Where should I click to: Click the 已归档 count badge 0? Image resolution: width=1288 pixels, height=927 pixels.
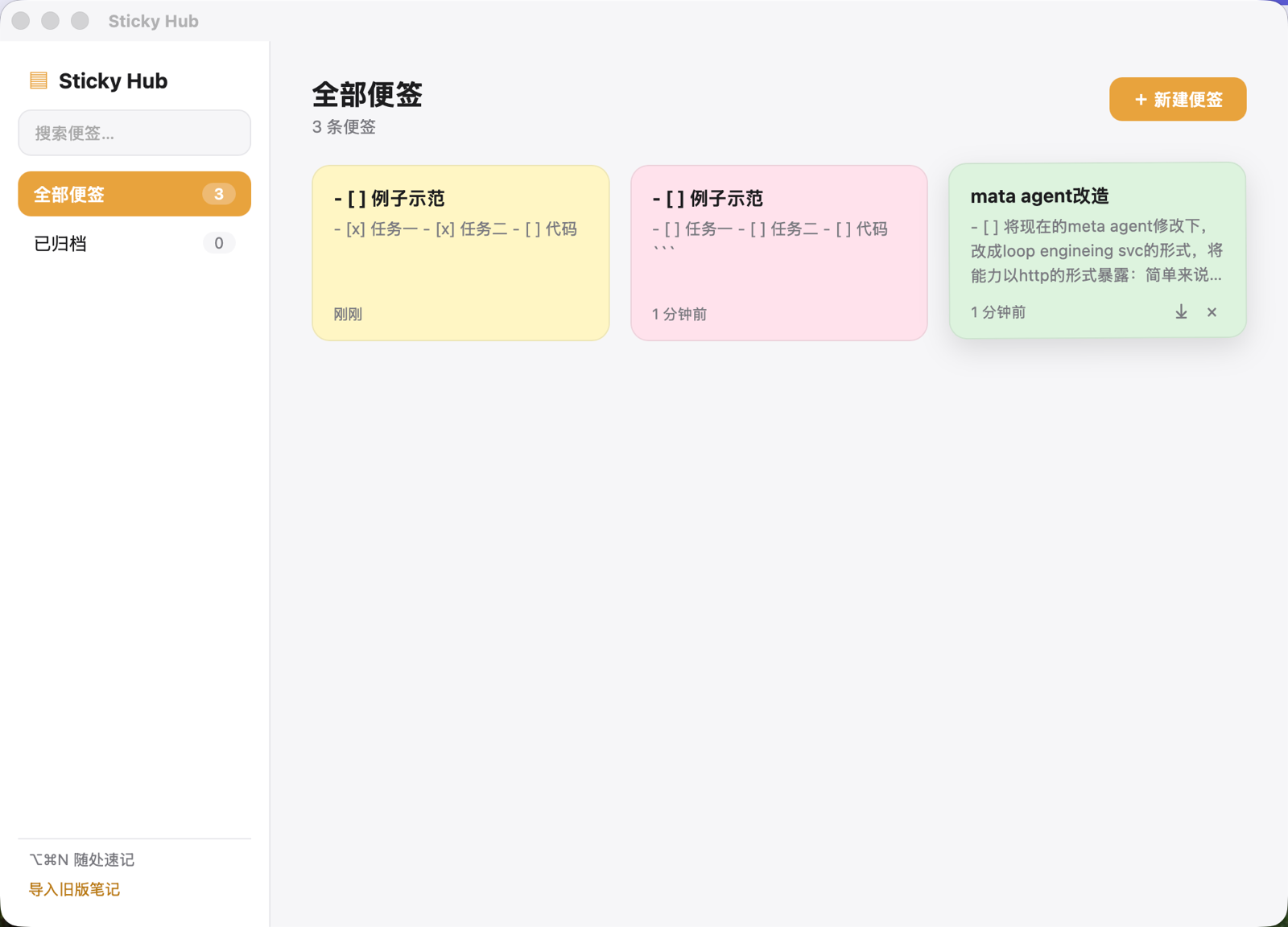[x=218, y=243]
